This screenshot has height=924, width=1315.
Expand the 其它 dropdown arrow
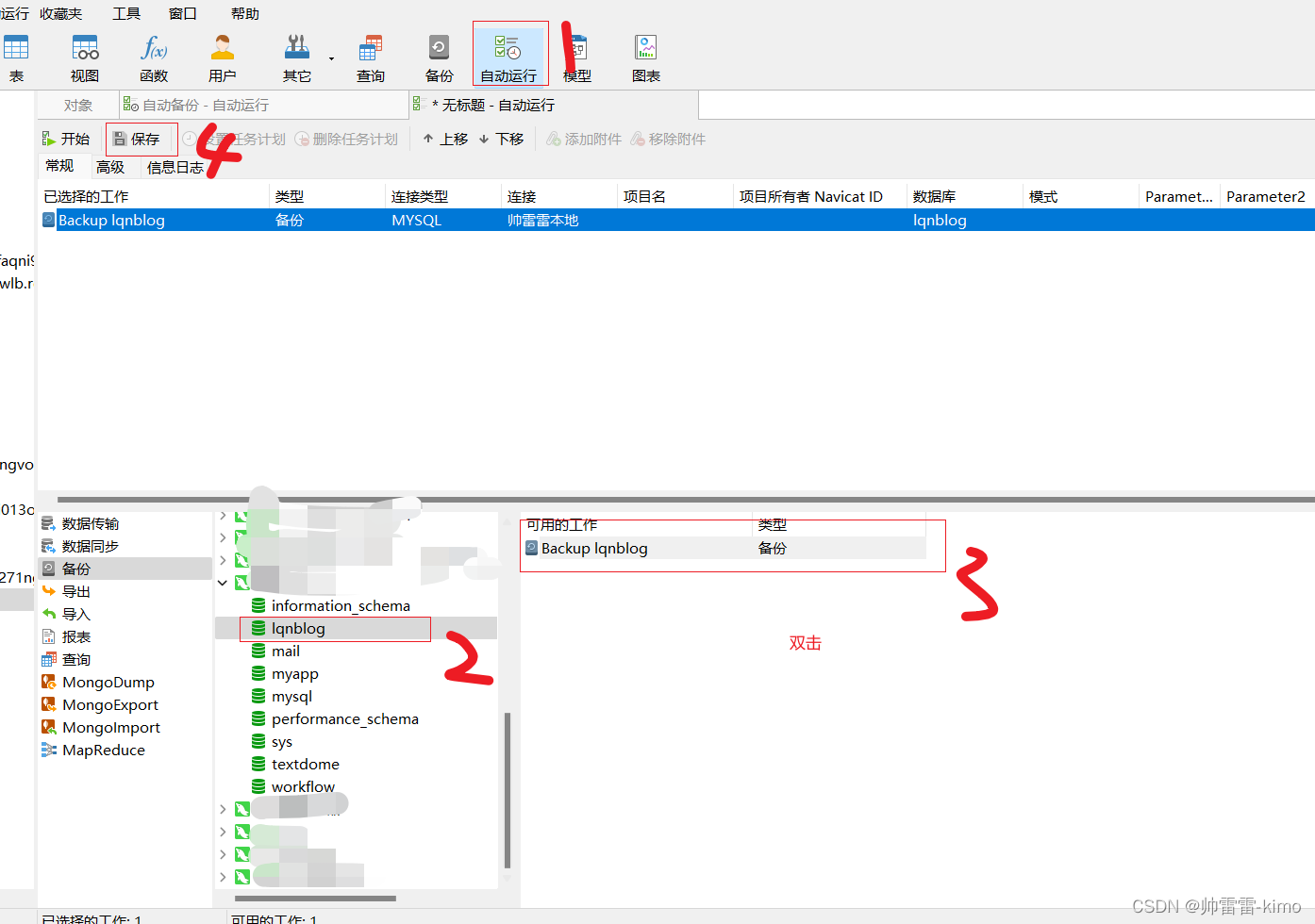click(x=331, y=58)
